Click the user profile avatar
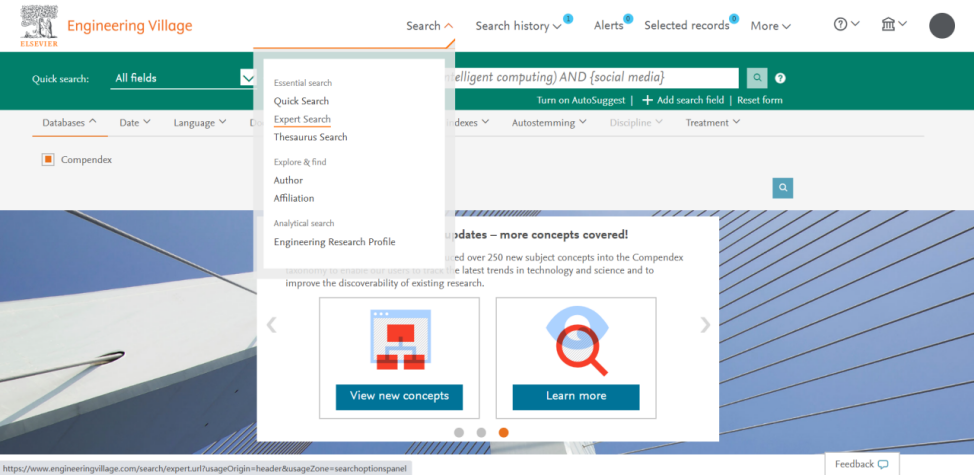This screenshot has height=475, width=974. tap(942, 25)
